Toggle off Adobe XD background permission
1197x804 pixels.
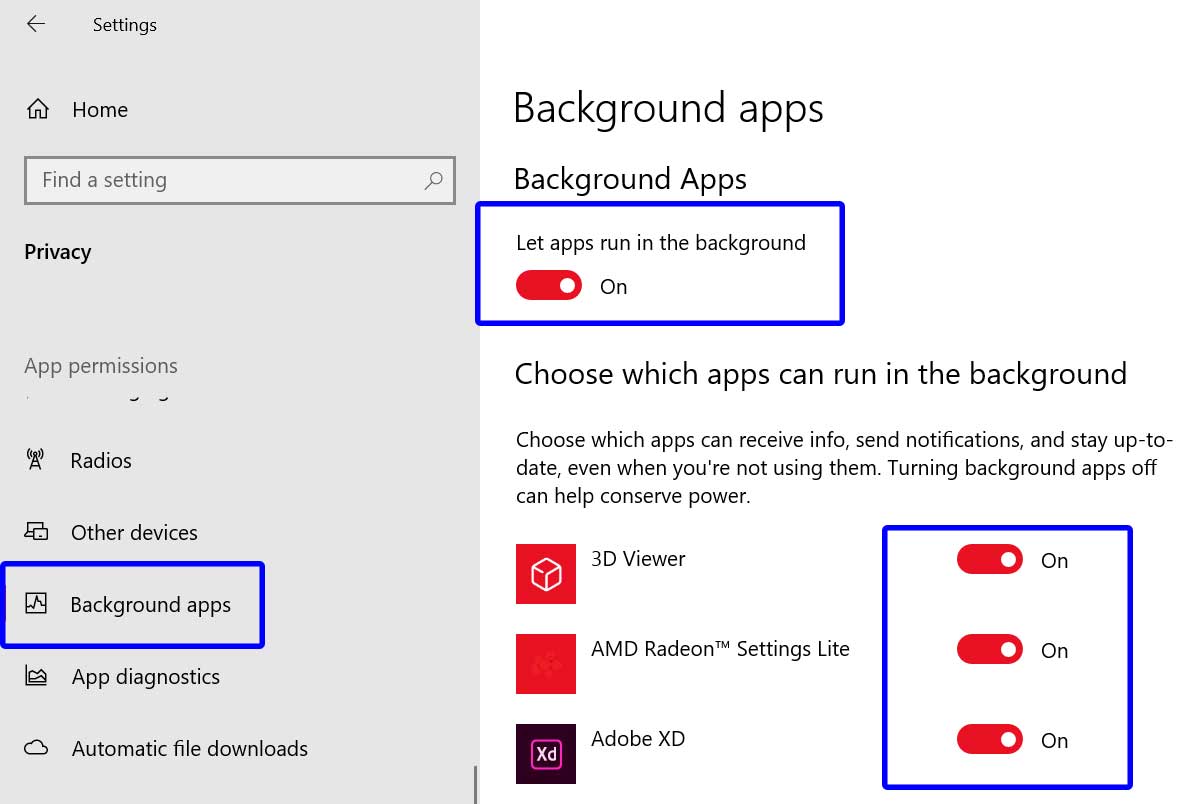point(989,739)
